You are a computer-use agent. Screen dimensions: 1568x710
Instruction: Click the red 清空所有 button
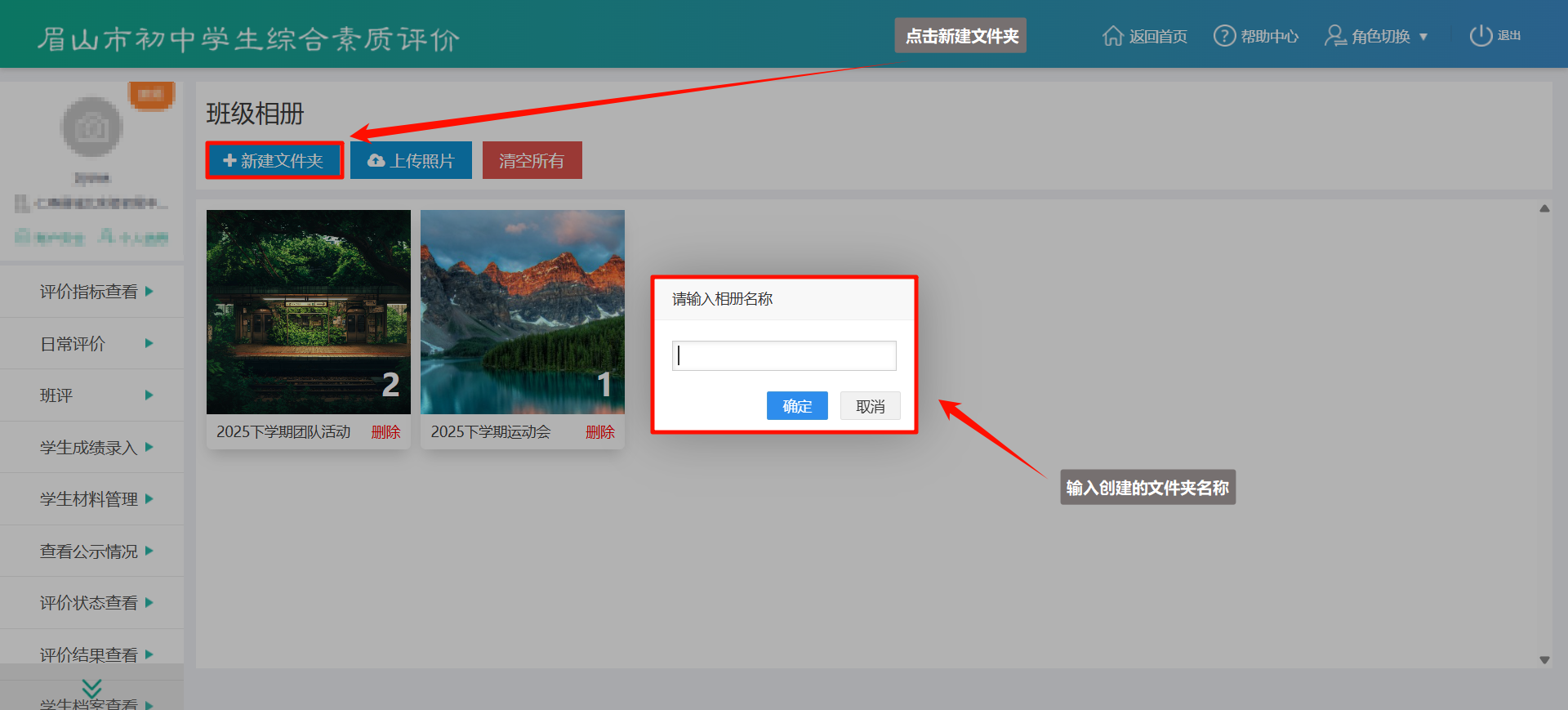(x=532, y=160)
